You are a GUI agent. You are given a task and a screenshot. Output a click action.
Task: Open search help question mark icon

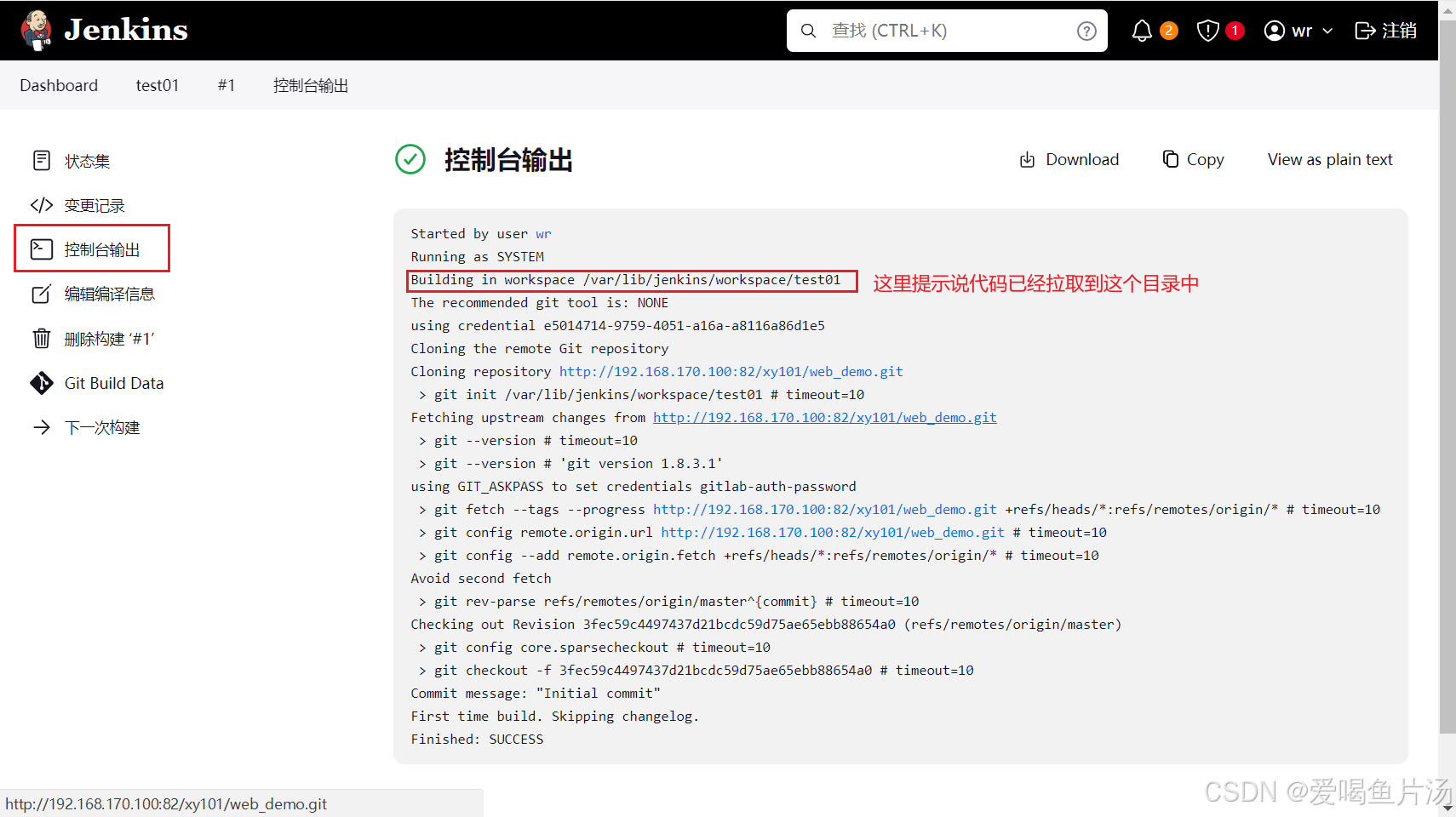pyautogui.click(x=1086, y=31)
